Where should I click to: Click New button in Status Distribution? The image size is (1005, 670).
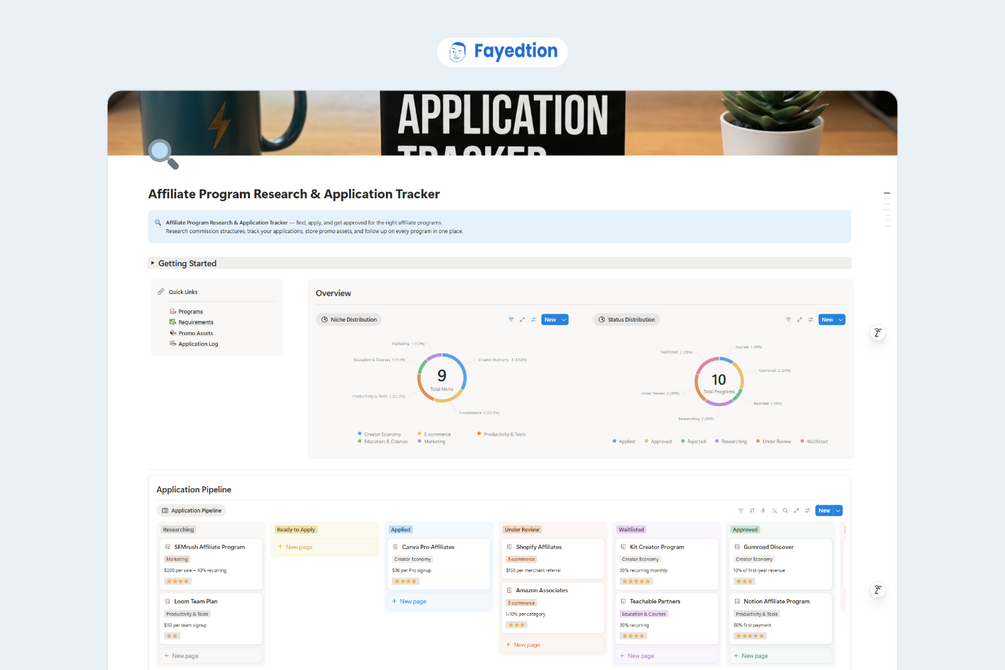tap(827, 319)
